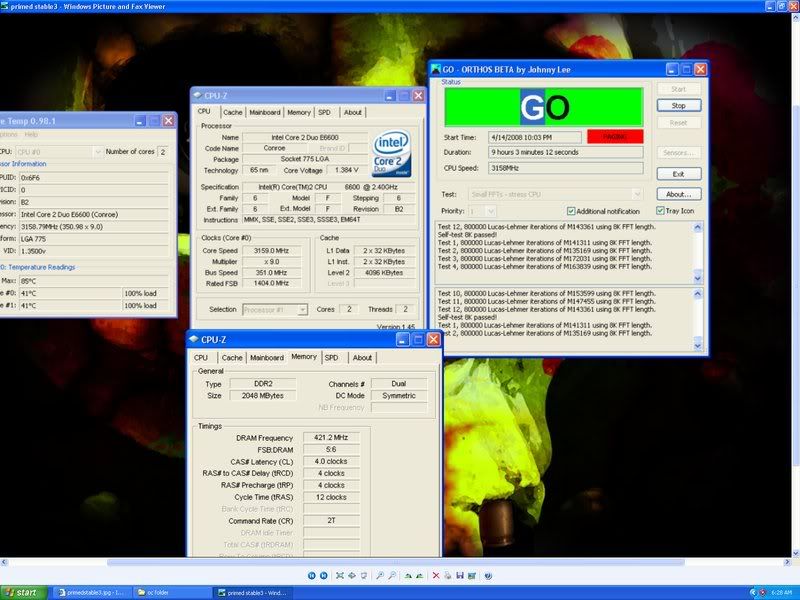Print the picture using the printer icon
Viewport: 800px width, 600px height.
(447, 576)
